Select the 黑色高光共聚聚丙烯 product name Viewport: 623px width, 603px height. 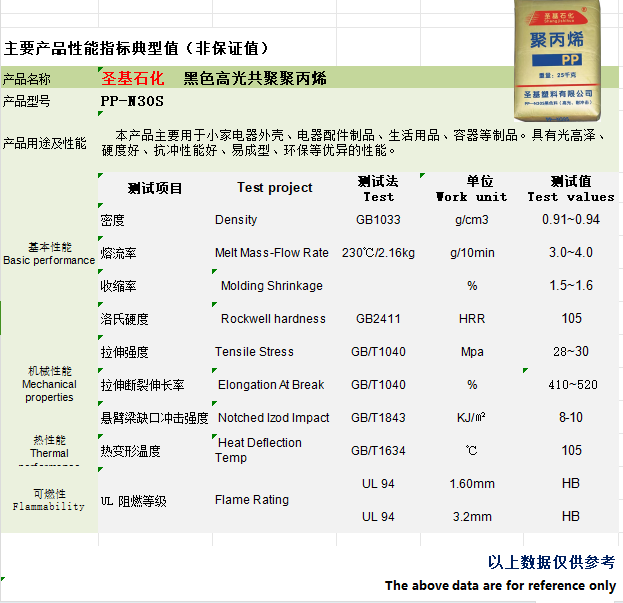coord(255,78)
